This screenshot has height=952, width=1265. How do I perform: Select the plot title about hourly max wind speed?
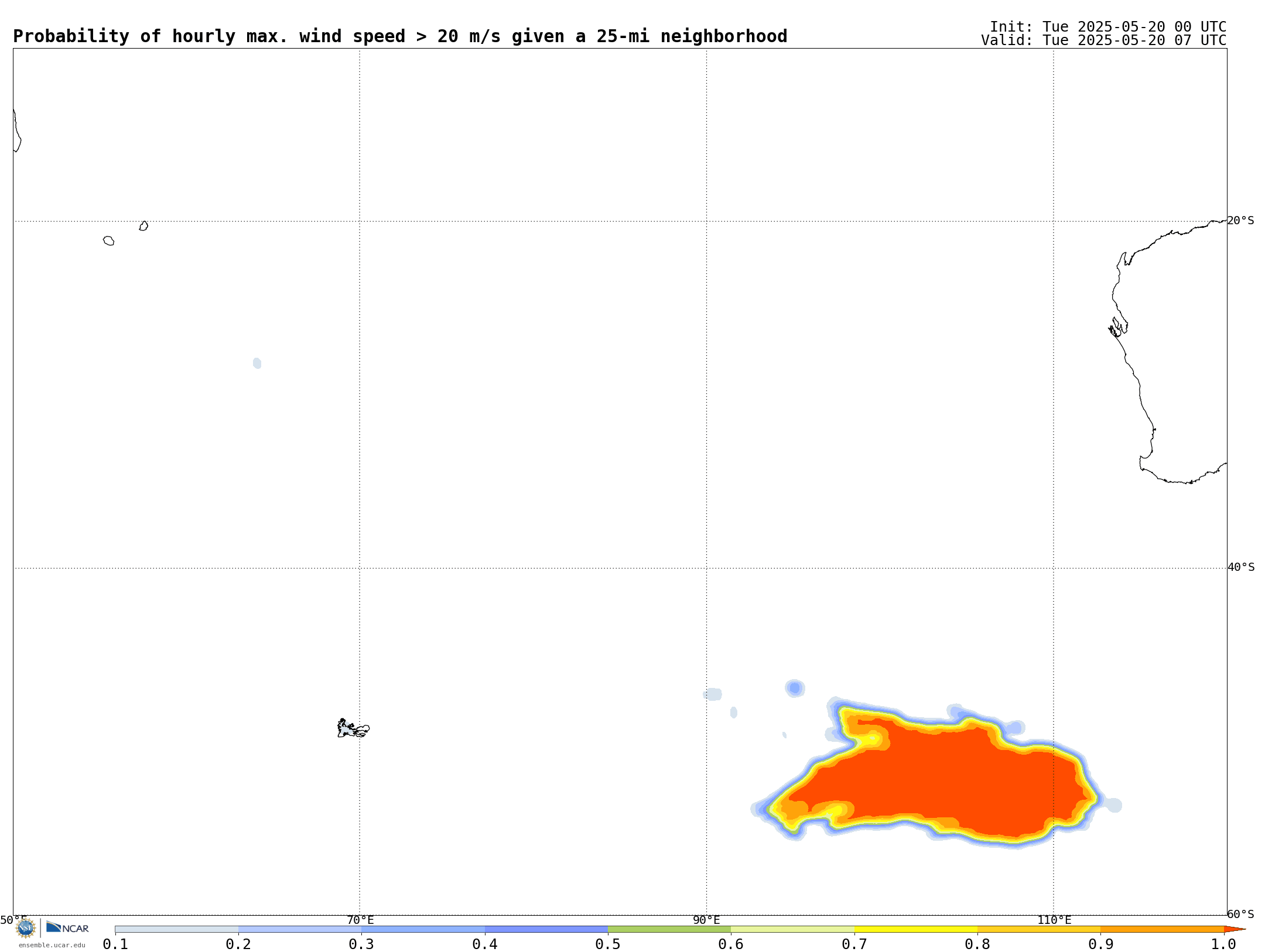click(400, 36)
